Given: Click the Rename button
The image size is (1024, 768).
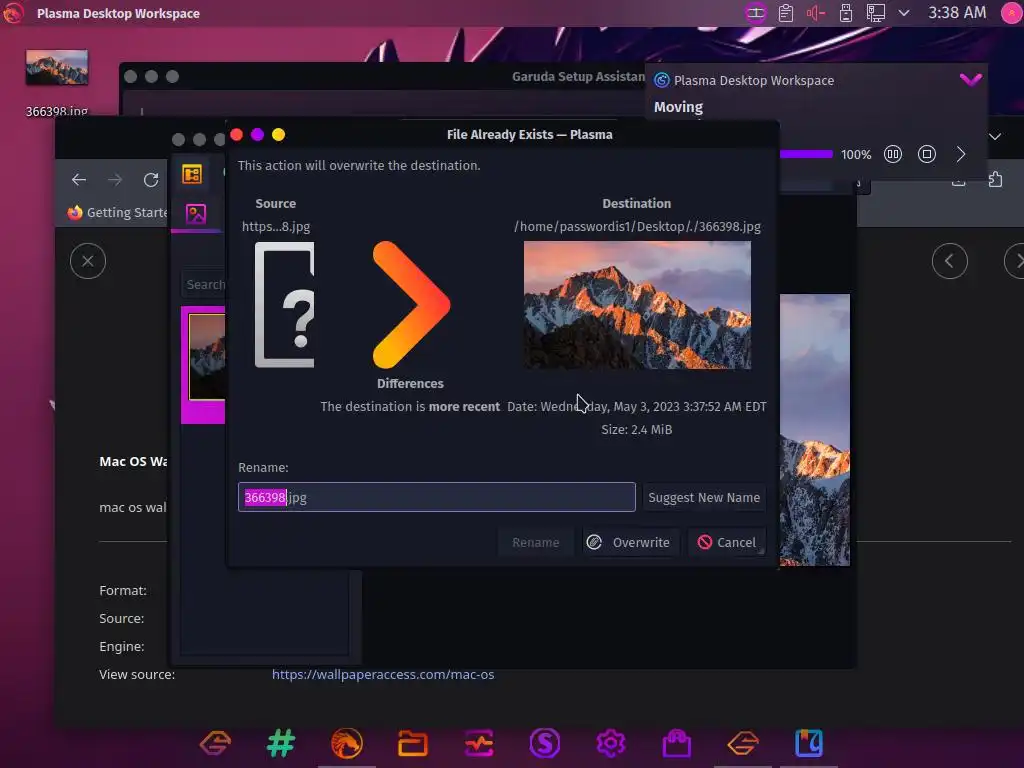Looking at the screenshot, I should (x=536, y=542).
